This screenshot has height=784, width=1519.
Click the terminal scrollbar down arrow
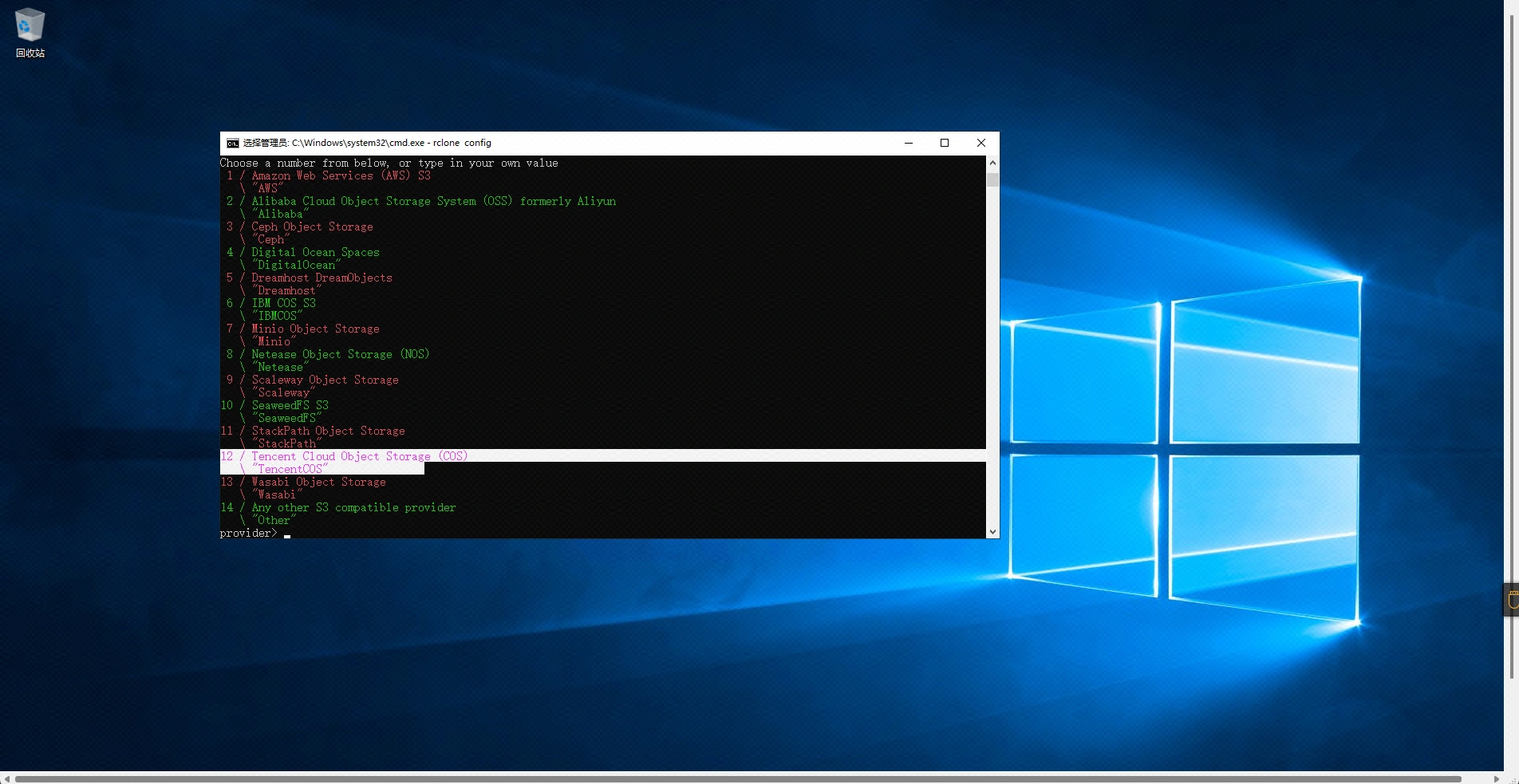[992, 532]
